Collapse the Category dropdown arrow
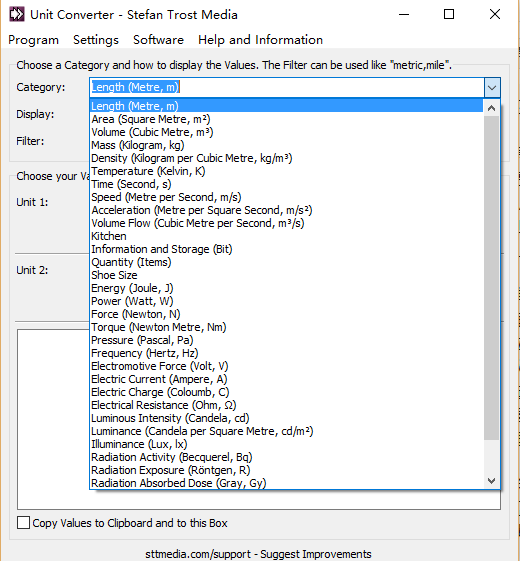Screen dimensions: 520x561 click(492, 87)
